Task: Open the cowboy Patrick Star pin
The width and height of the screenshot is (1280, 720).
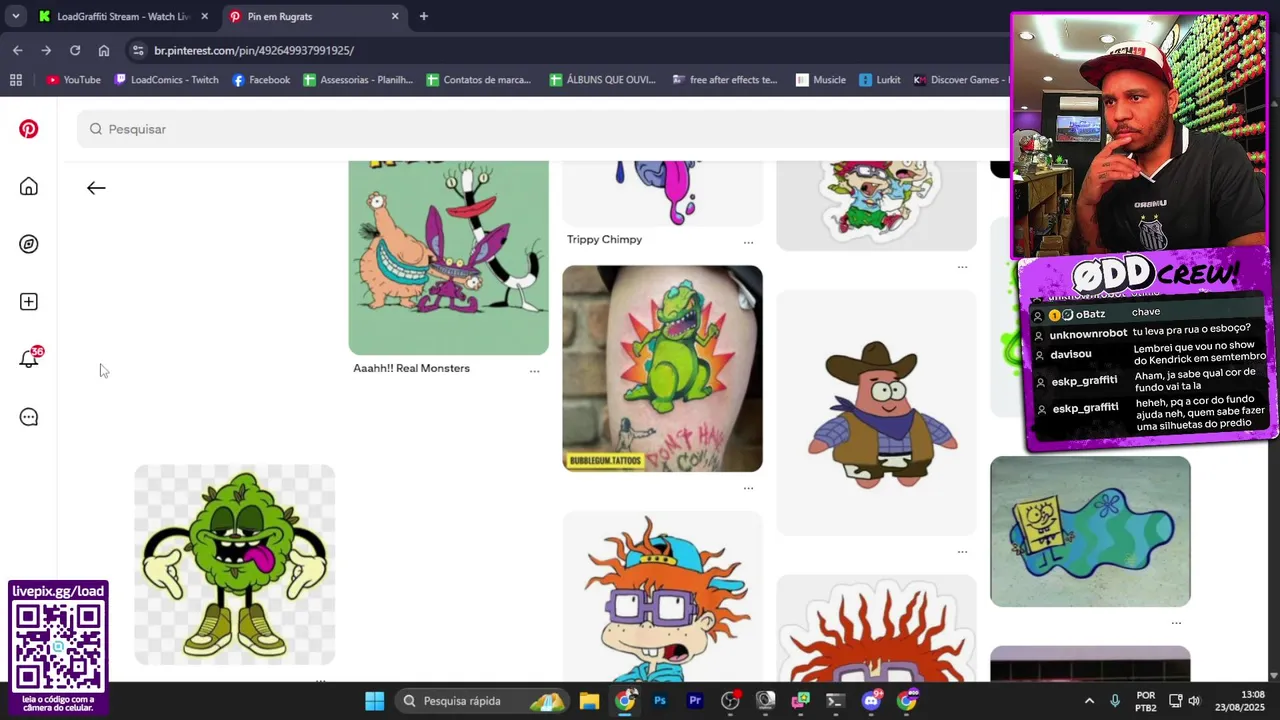Action: (876, 413)
